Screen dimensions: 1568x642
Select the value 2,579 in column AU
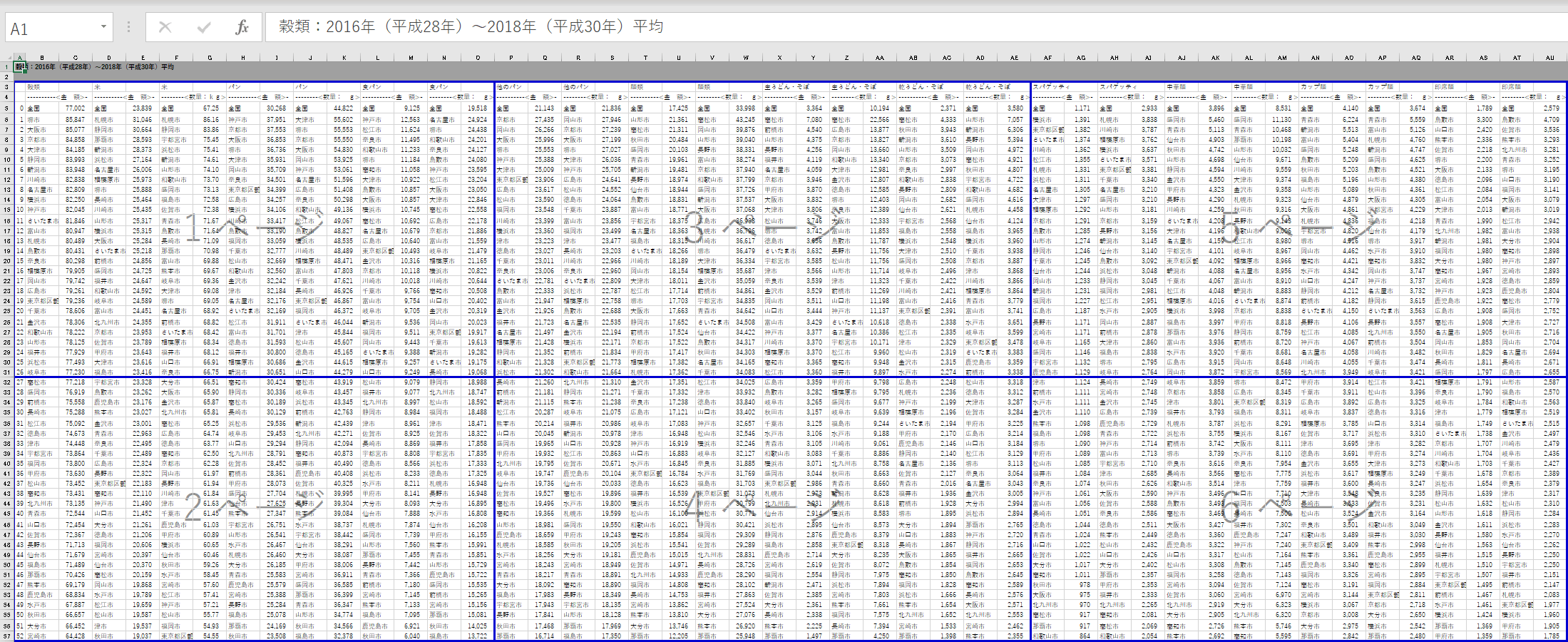point(1550,108)
